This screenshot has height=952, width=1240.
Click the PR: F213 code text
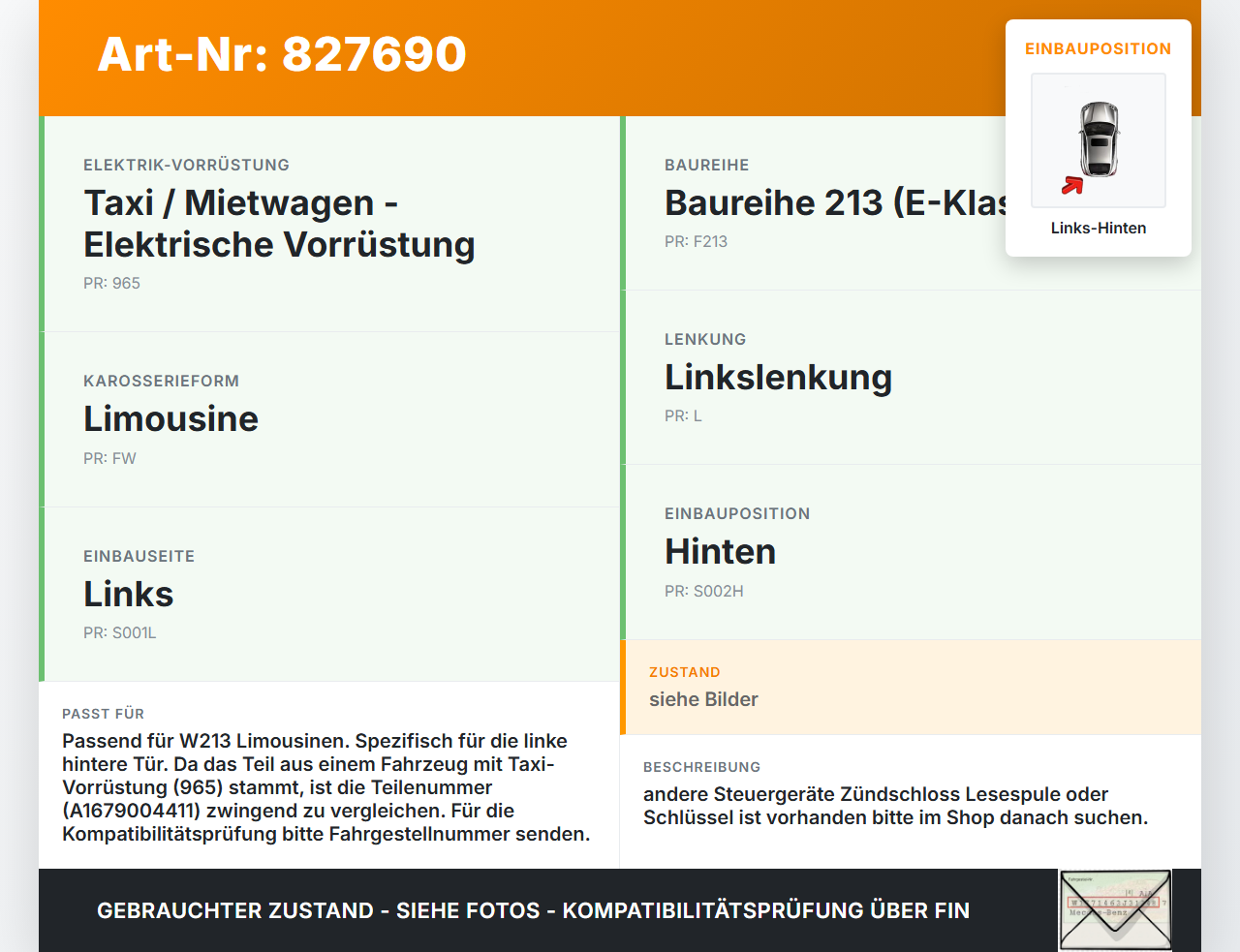click(x=696, y=242)
